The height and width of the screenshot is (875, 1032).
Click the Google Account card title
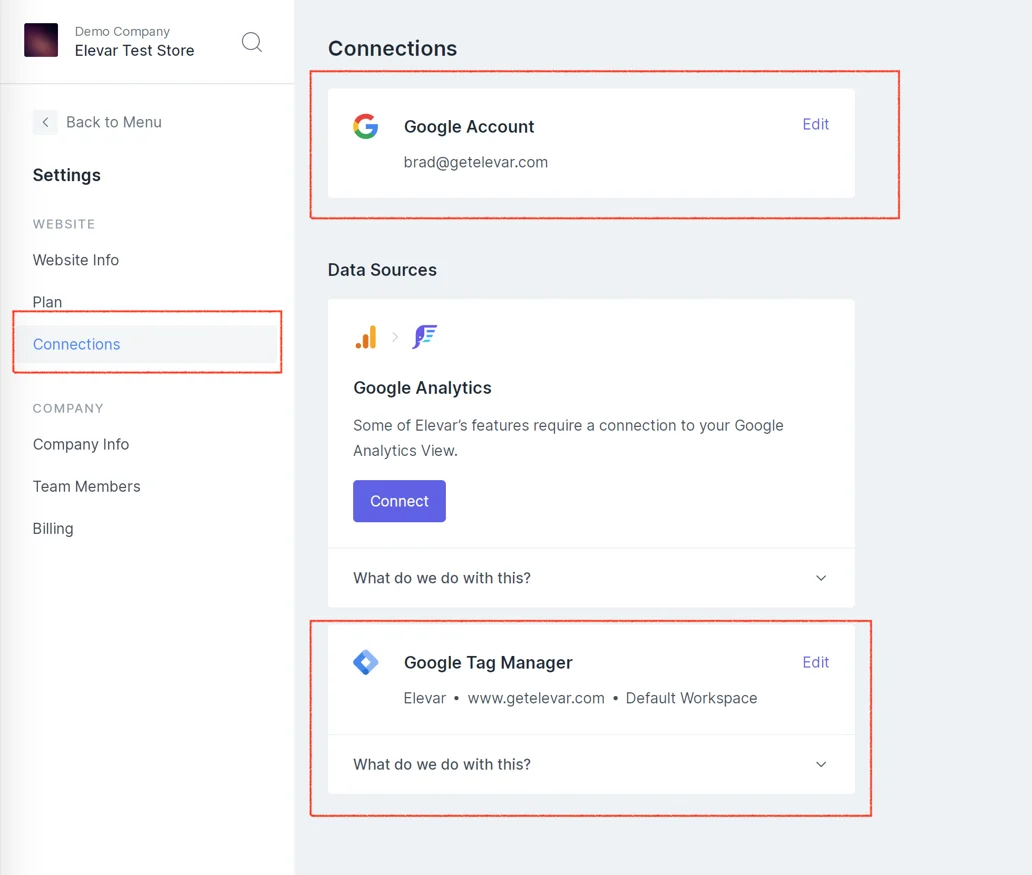point(469,126)
